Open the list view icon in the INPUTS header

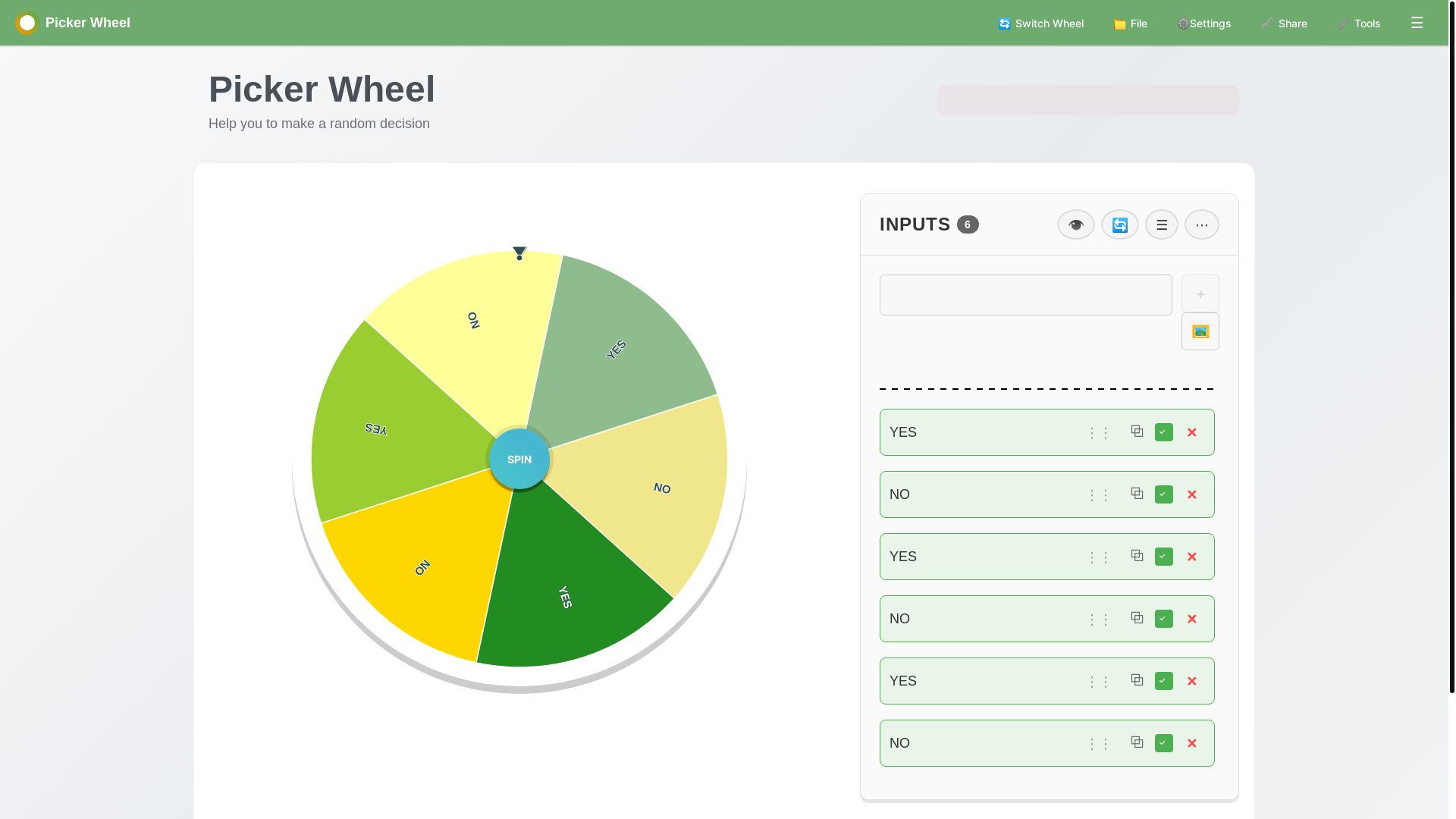pyautogui.click(x=1162, y=224)
